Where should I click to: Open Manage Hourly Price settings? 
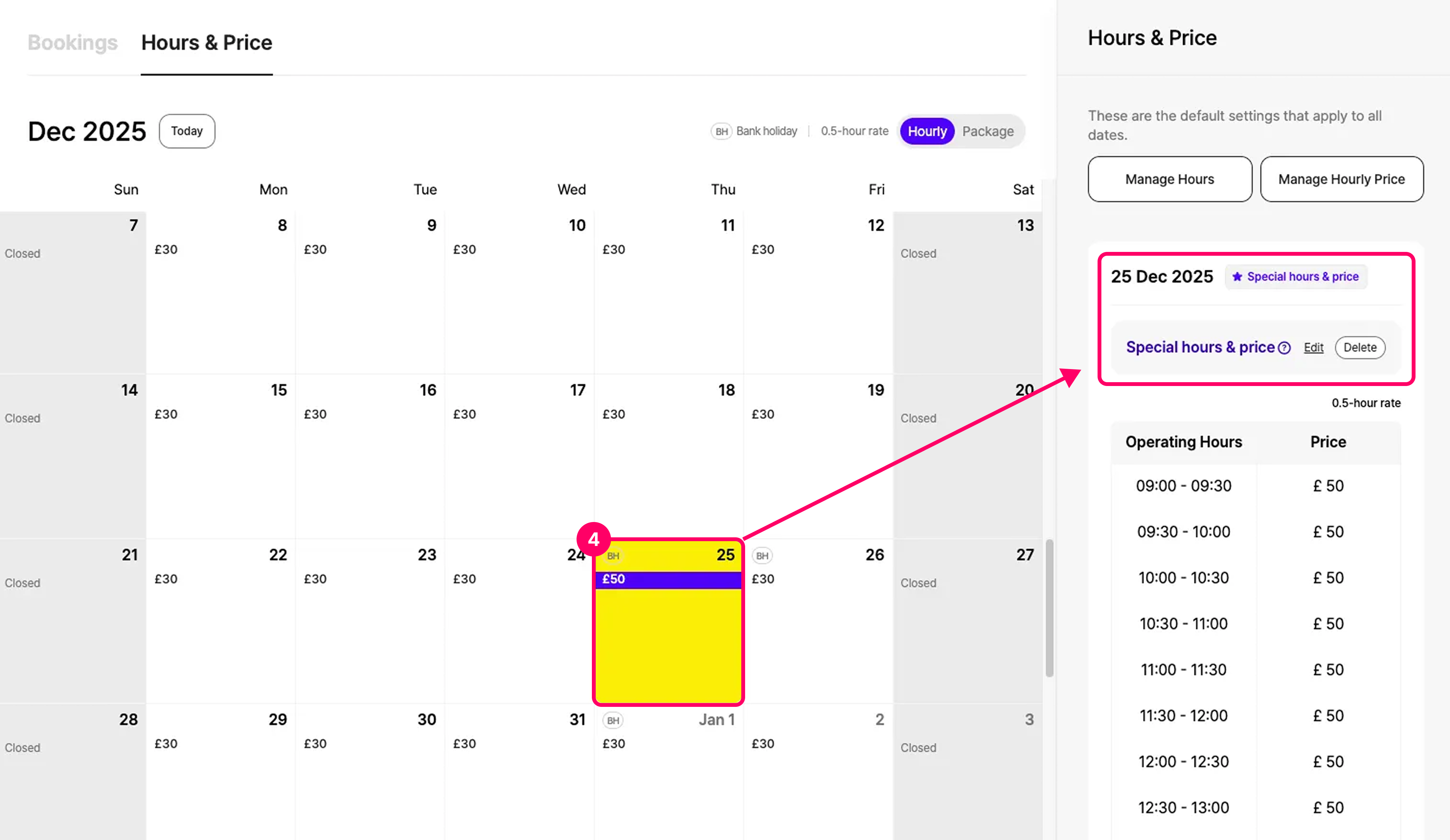[1341, 179]
